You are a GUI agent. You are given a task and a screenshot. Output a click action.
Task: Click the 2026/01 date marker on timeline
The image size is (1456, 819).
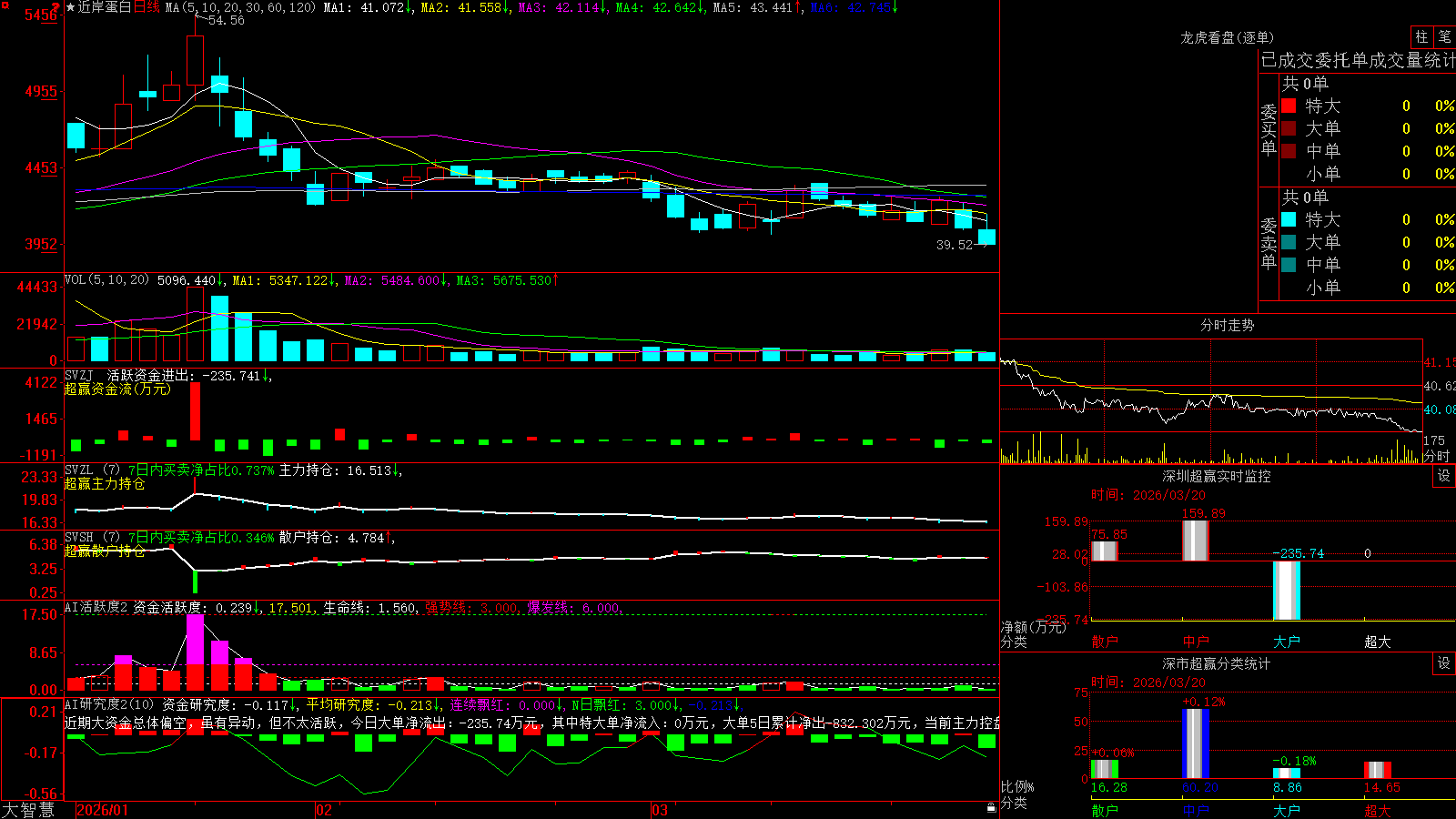coord(103,810)
